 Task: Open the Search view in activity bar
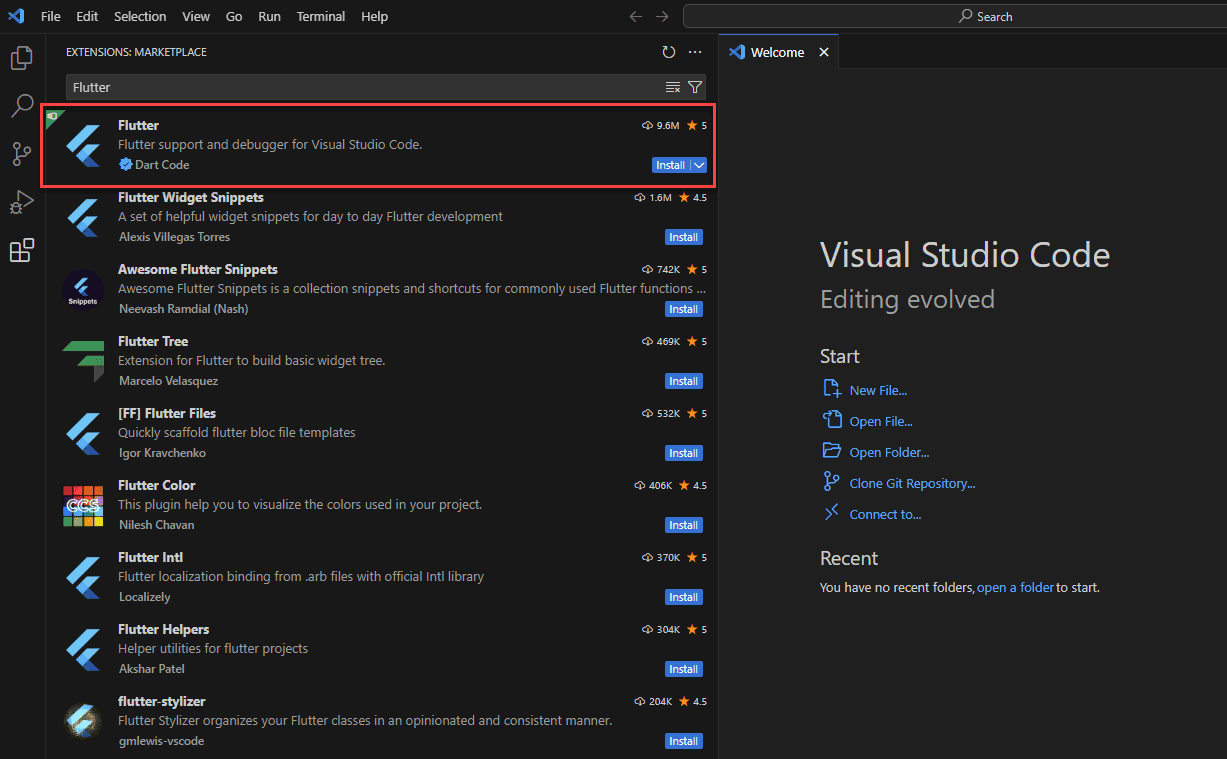tap(22, 106)
